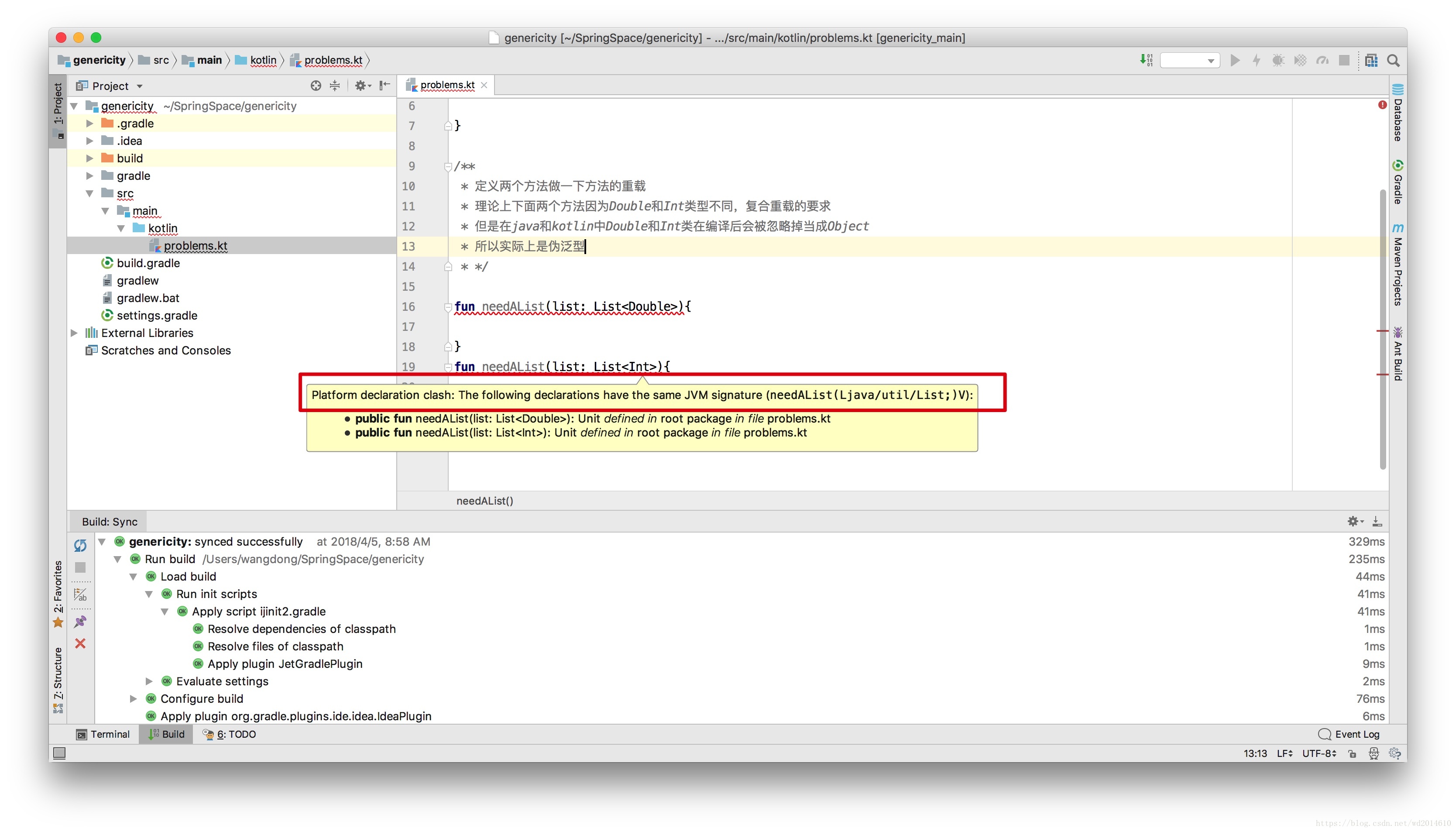The height and width of the screenshot is (832, 1456).
Task: Click the red error indicator in the editor's top-right corner
Action: 1382,105
